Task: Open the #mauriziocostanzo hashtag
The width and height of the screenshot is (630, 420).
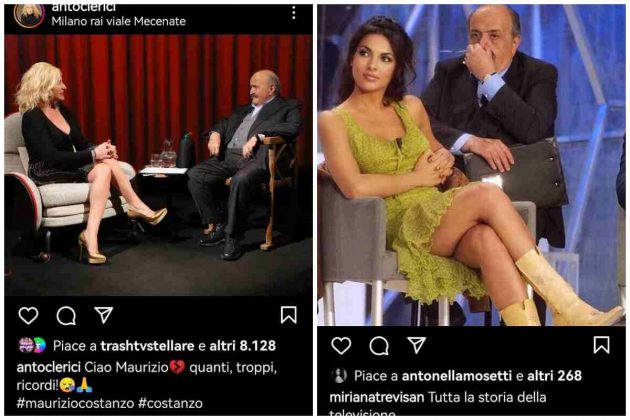Action: click(75, 403)
